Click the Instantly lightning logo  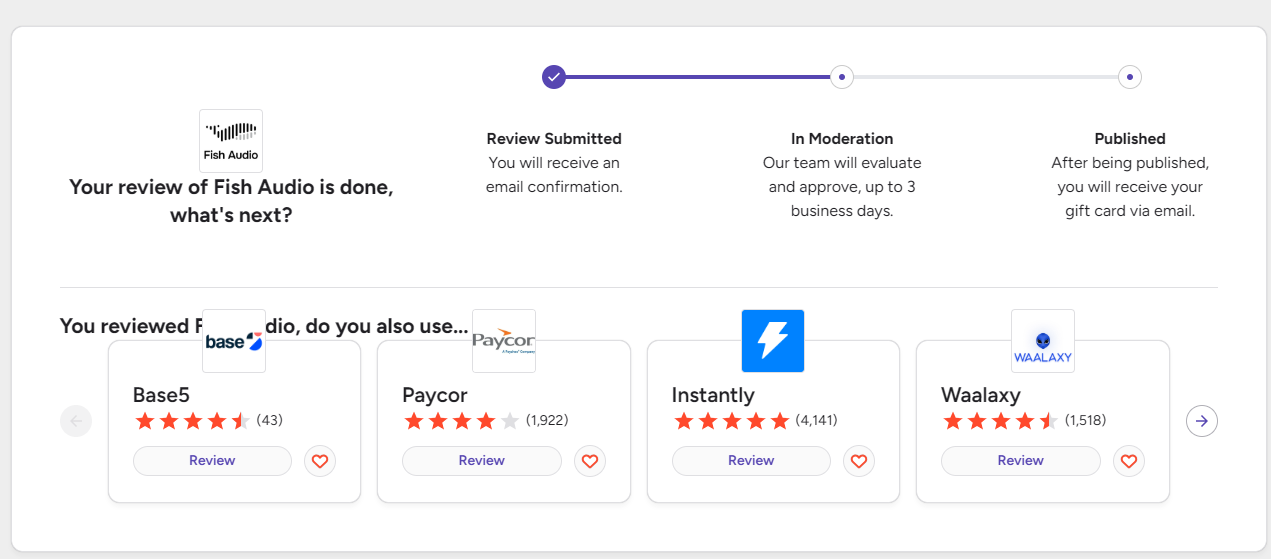click(773, 341)
